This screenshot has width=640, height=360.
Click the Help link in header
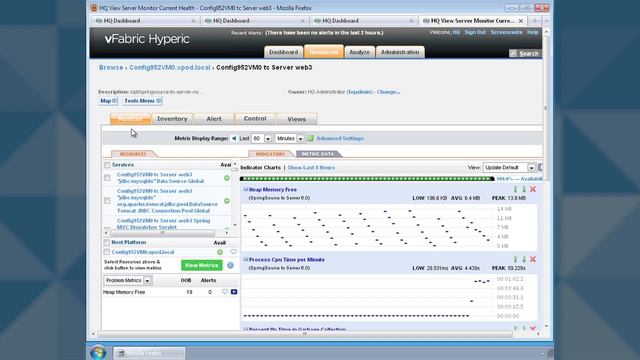(533, 32)
